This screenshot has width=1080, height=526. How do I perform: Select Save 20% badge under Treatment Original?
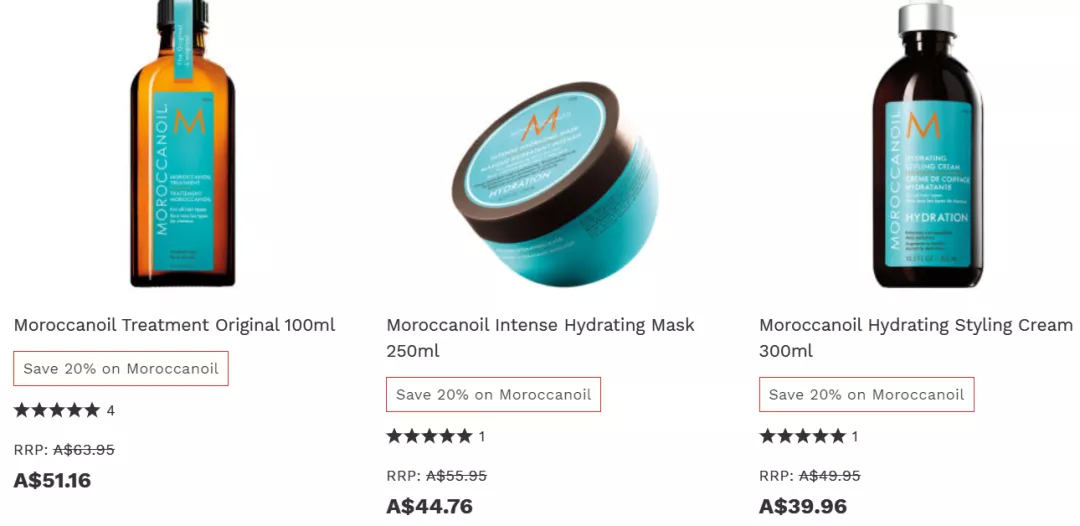(121, 368)
